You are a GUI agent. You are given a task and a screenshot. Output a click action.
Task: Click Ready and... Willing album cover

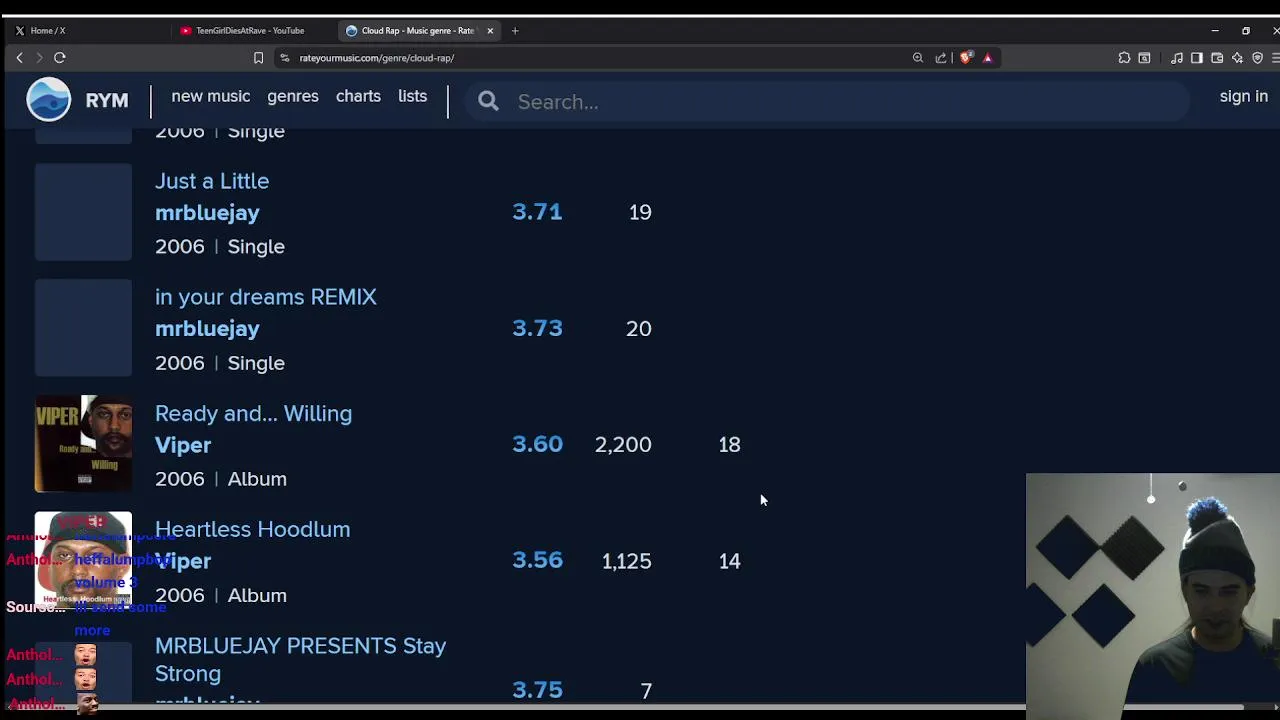83,444
